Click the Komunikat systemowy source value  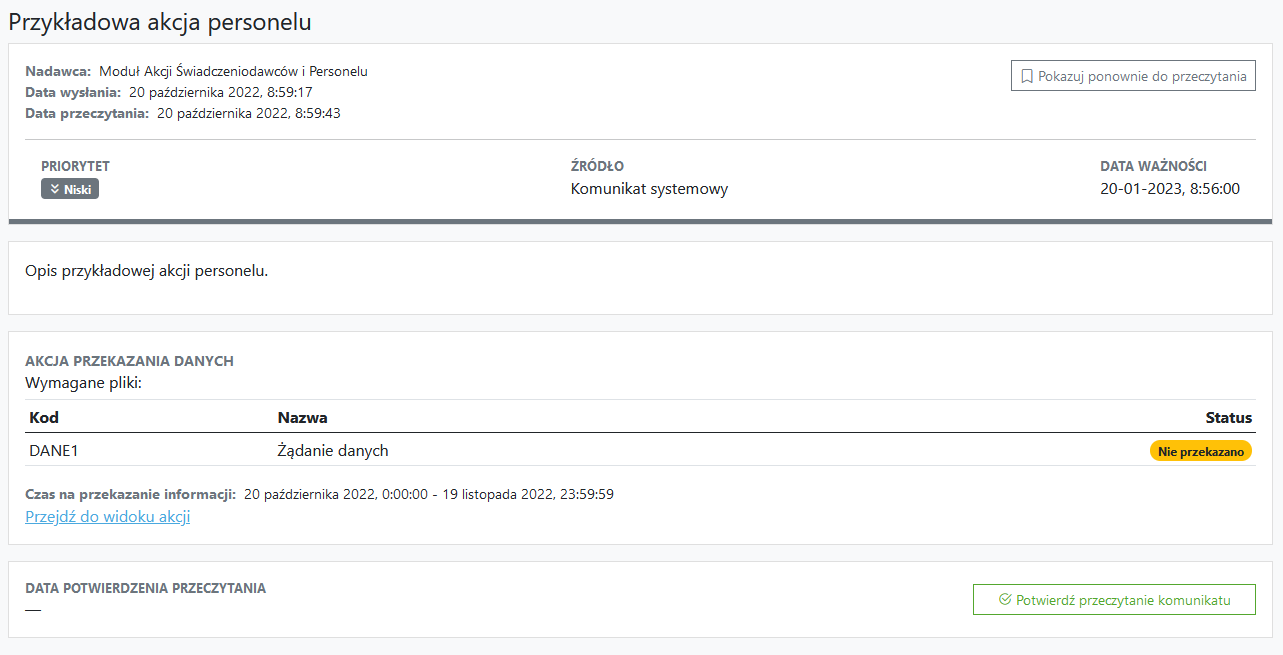(649, 189)
